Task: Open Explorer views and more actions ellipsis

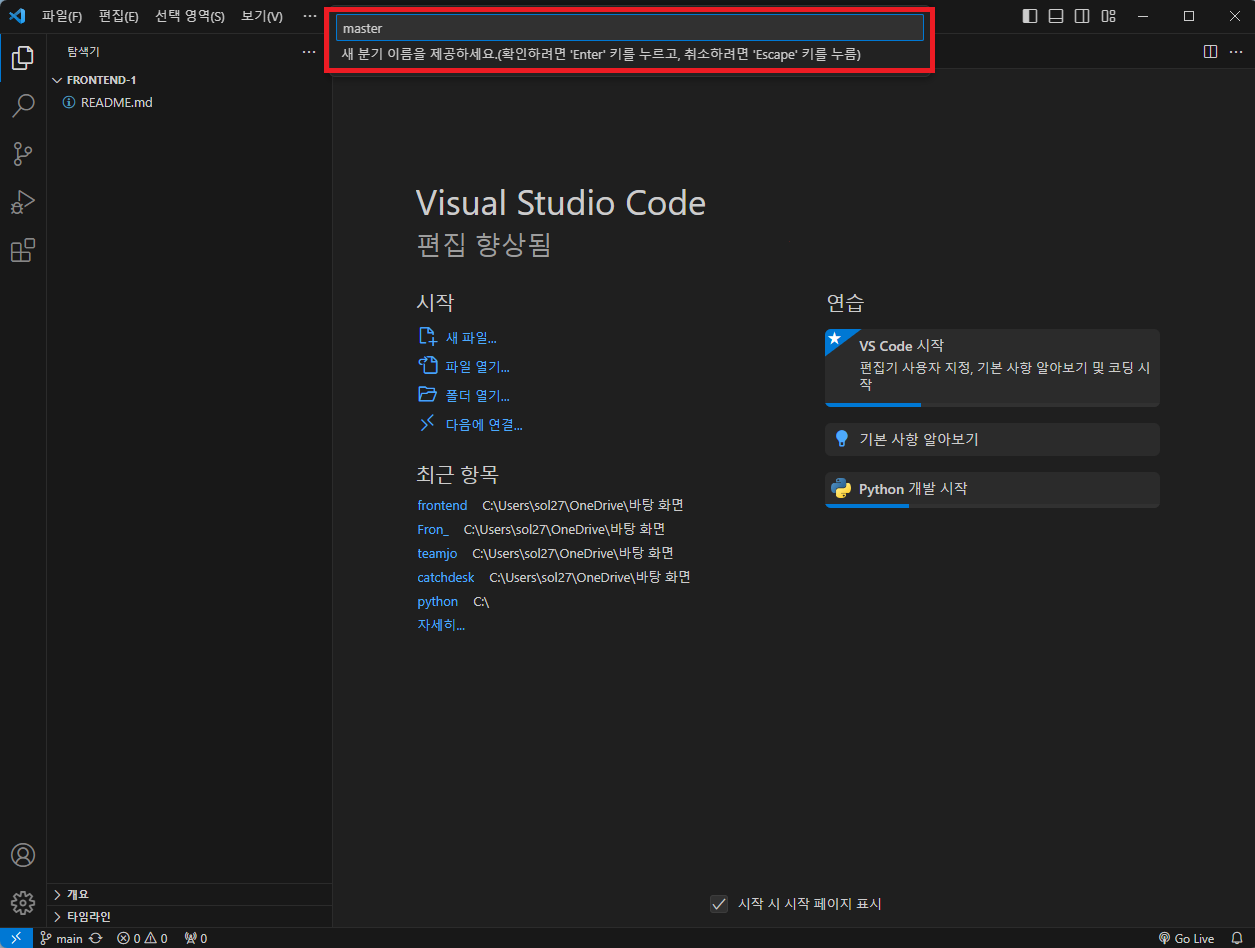Action: point(309,51)
